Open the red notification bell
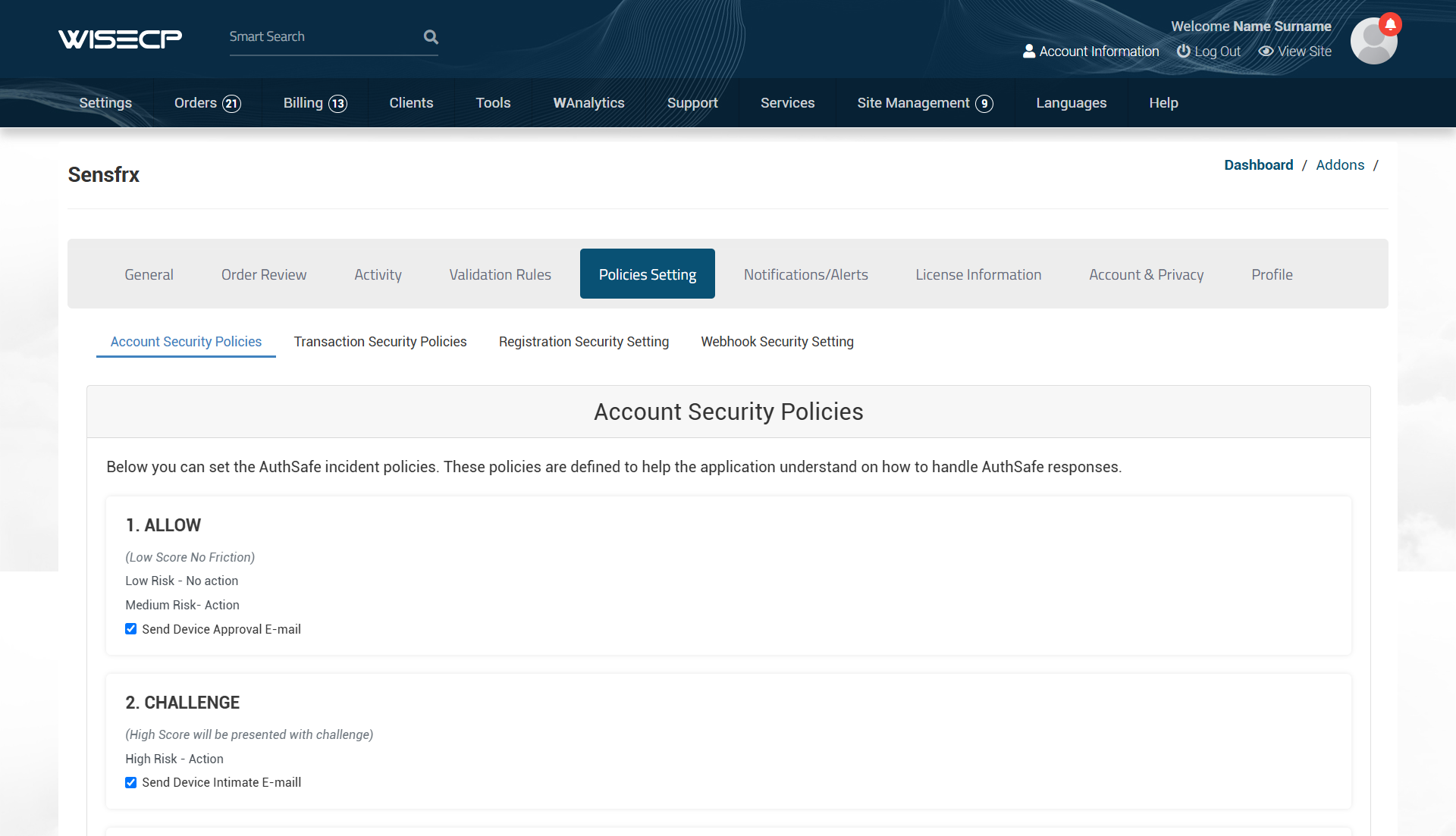The width and height of the screenshot is (1456, 836). pos(1390,25)
